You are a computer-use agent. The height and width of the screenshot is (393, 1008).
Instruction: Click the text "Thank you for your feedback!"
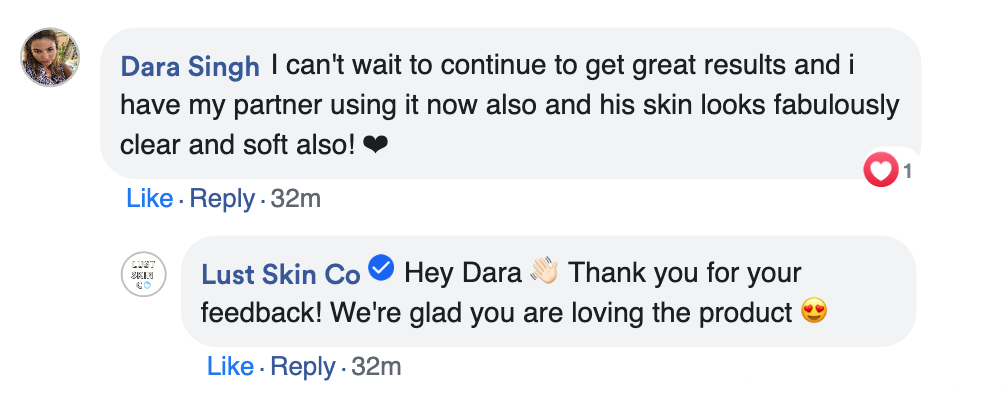(501, 293)
